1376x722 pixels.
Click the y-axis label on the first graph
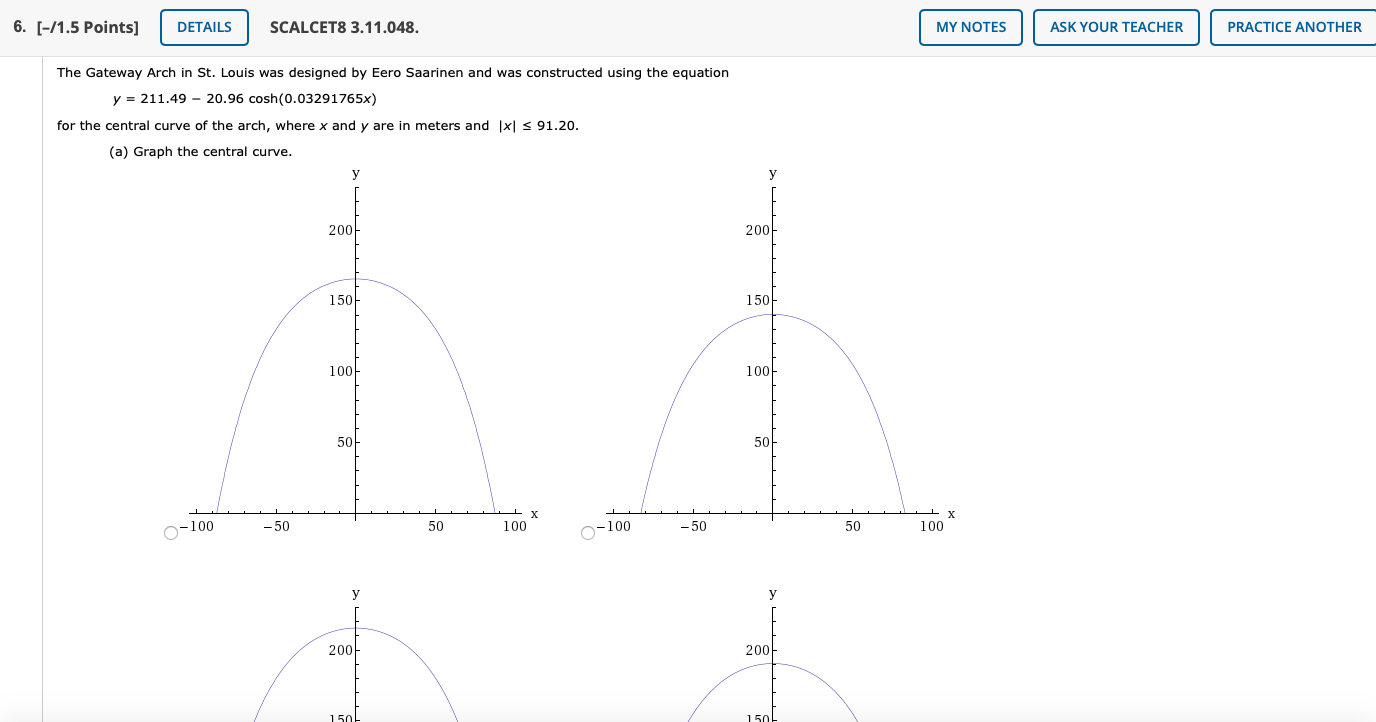(x=354, y=173)
